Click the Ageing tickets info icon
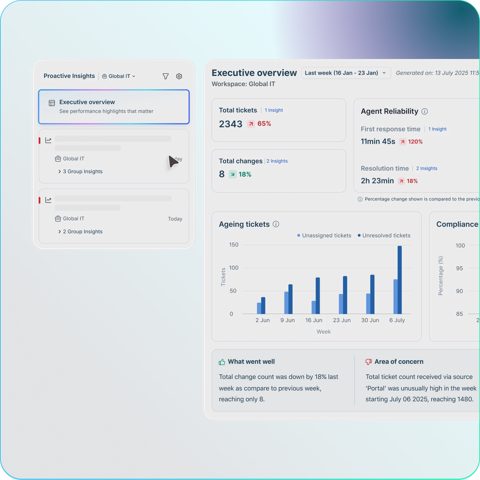 pos(276,224)
